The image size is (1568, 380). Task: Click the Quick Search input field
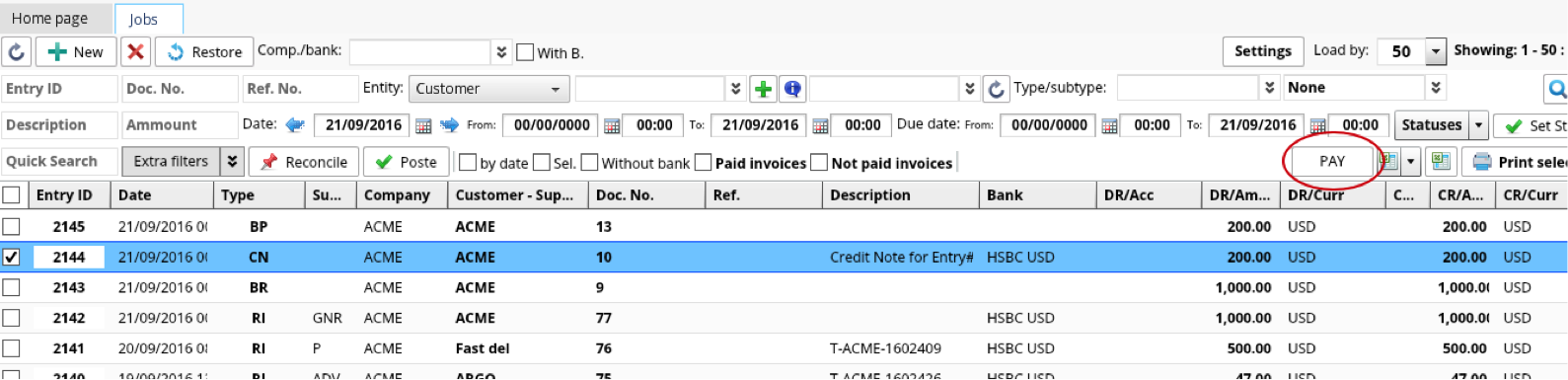tap(59, 161)
